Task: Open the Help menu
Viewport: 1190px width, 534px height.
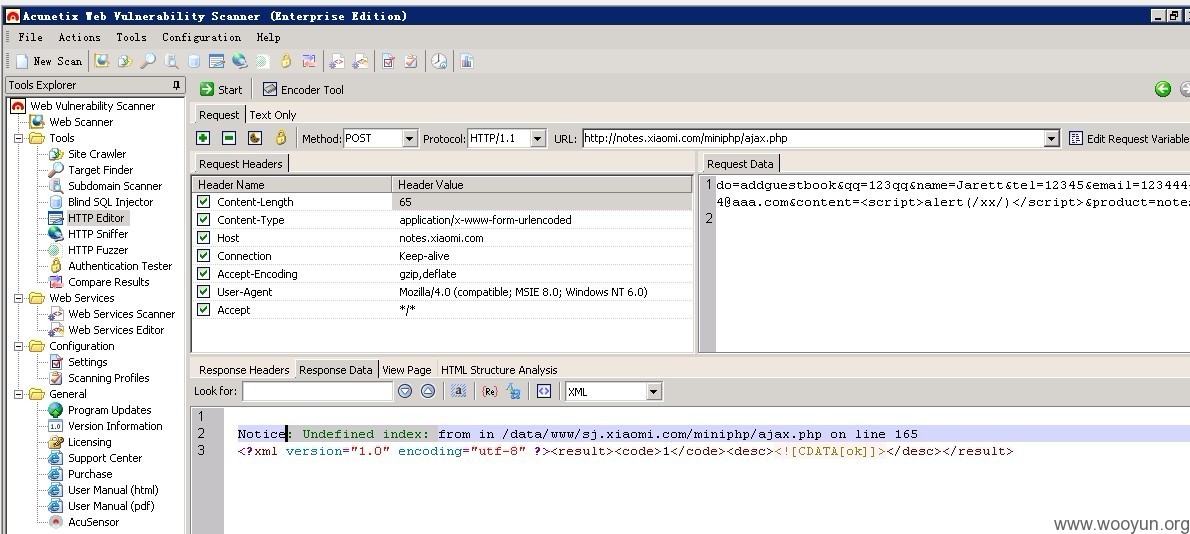Action: coord(268,37)
